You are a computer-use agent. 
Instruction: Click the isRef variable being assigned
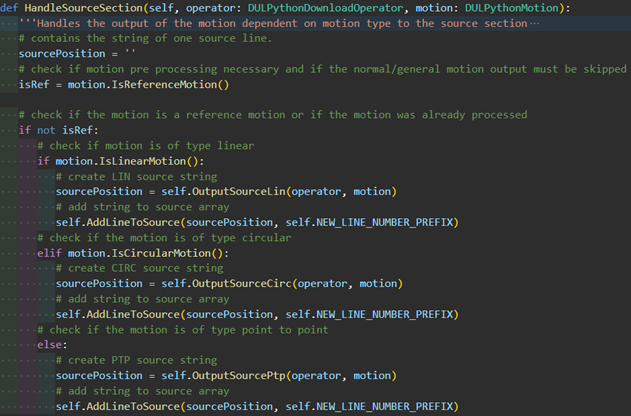[x=35, y=84]
